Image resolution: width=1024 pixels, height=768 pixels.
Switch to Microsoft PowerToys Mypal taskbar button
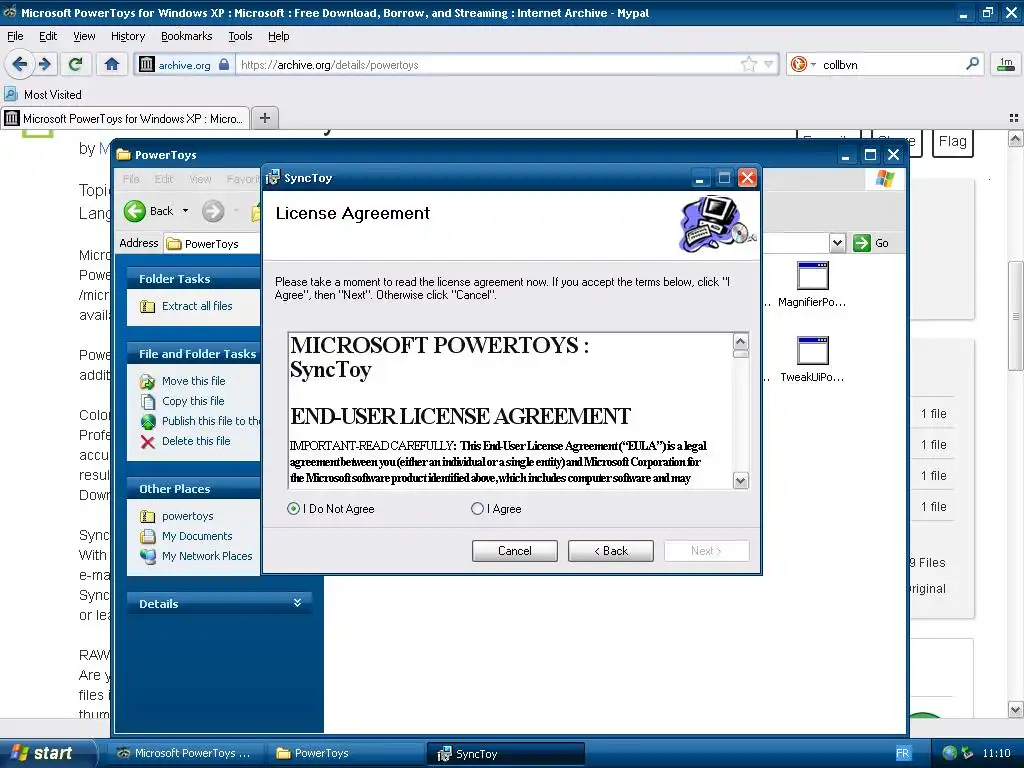[185, 753]
